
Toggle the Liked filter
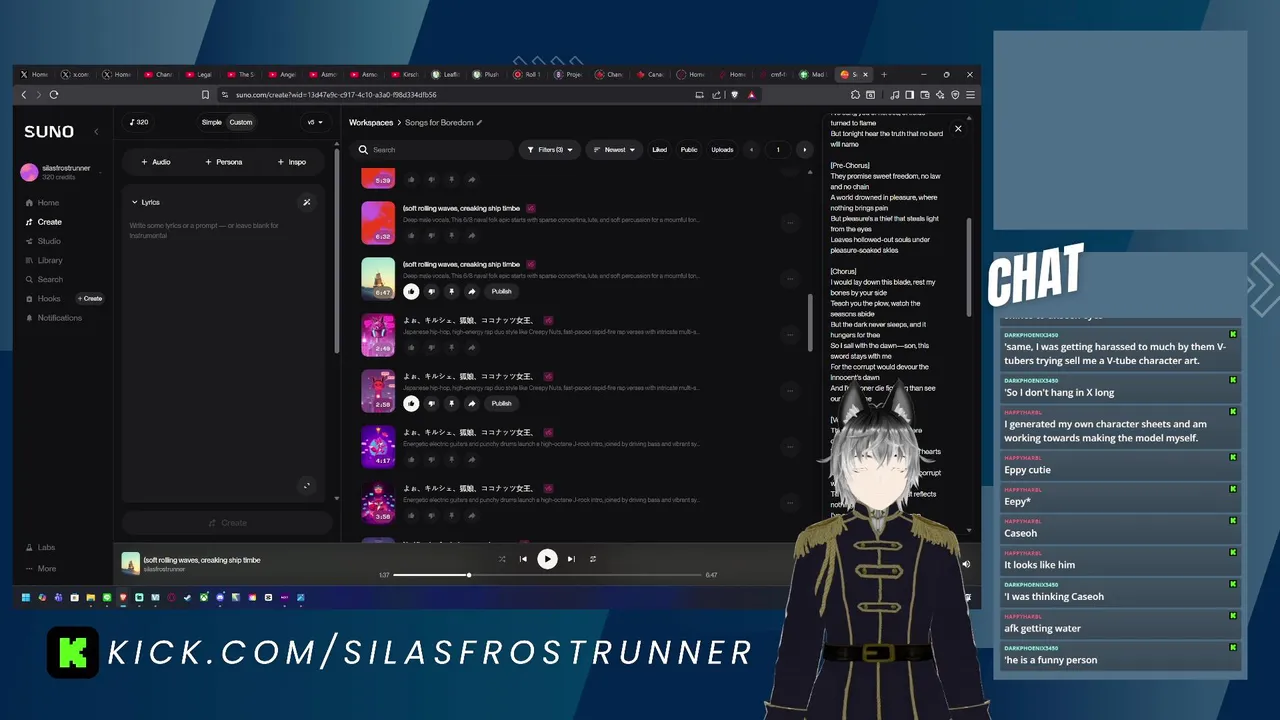coord(659,150)
